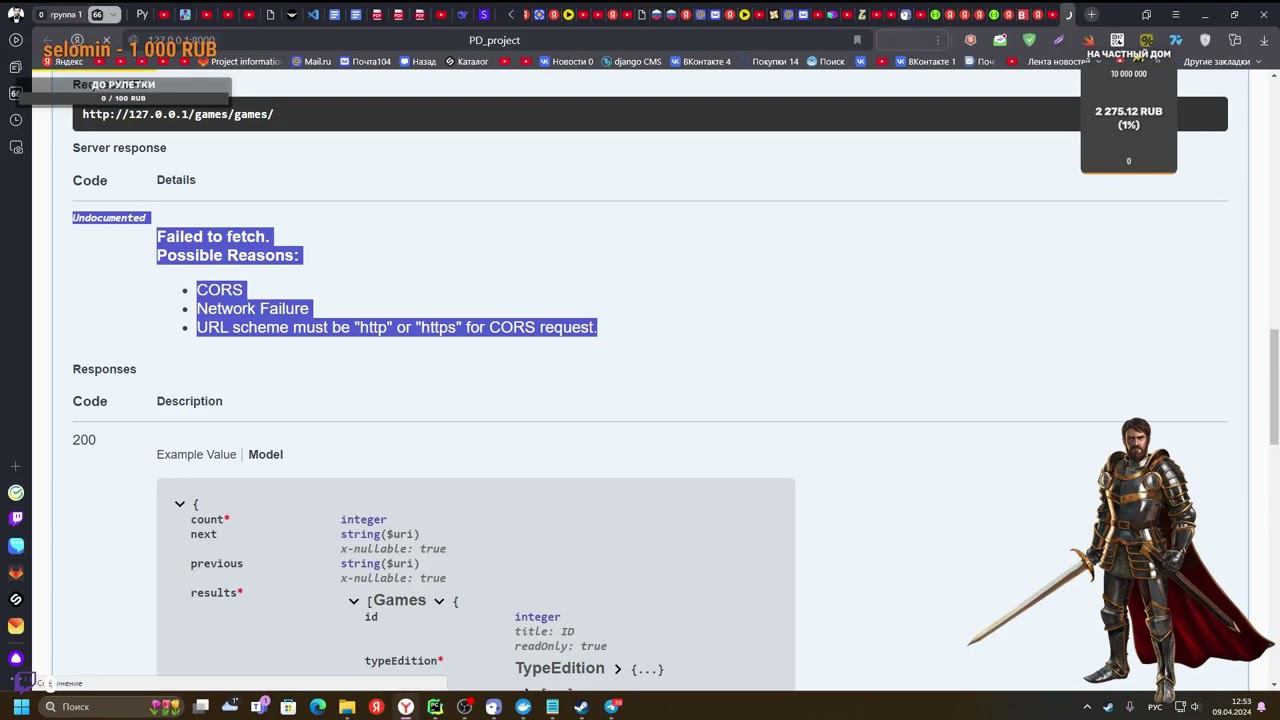Image resolution: width=1280 pixels, height=720 pixels.
Task: Launch PyCharm from the taskbar
Action: (x=435, y=707)
